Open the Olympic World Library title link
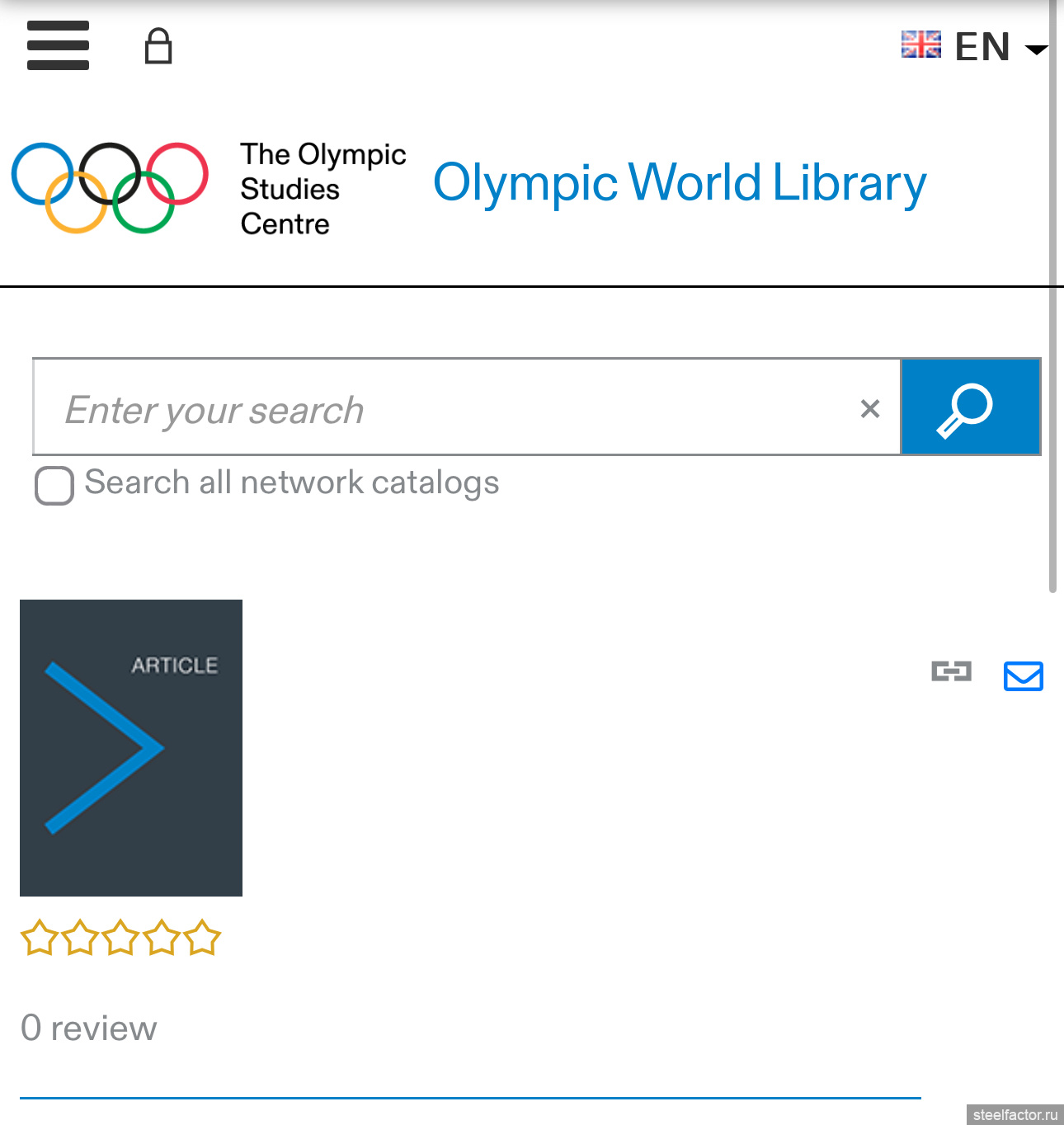1064x1125 pixels. pos(680,183)
